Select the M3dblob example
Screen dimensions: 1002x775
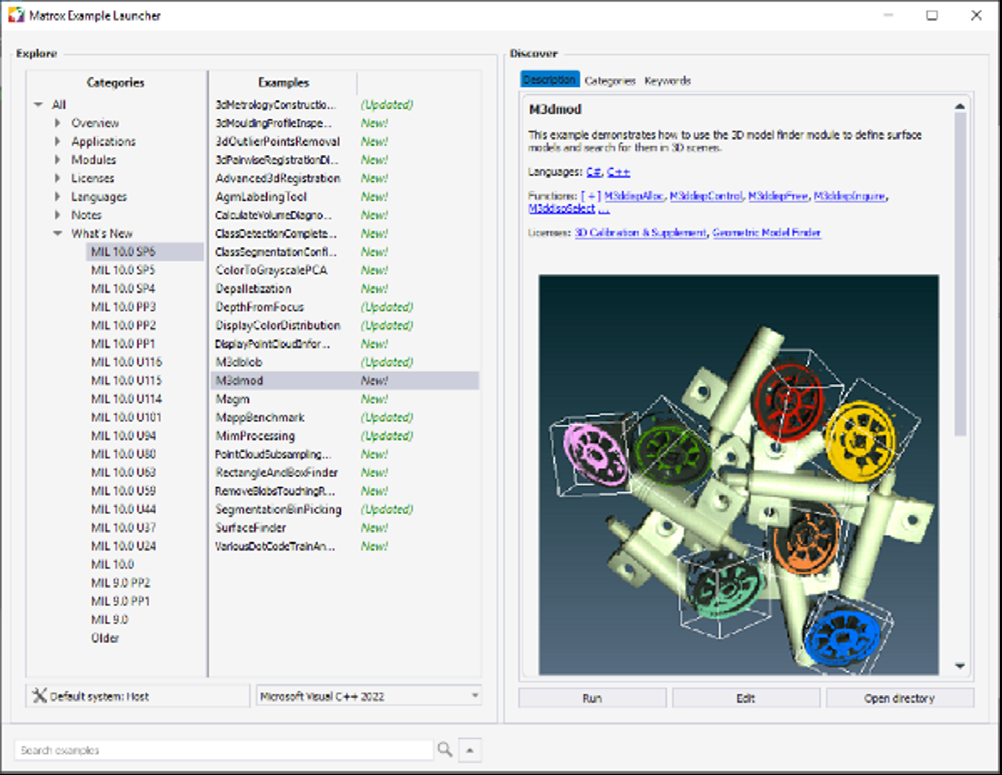239,362
